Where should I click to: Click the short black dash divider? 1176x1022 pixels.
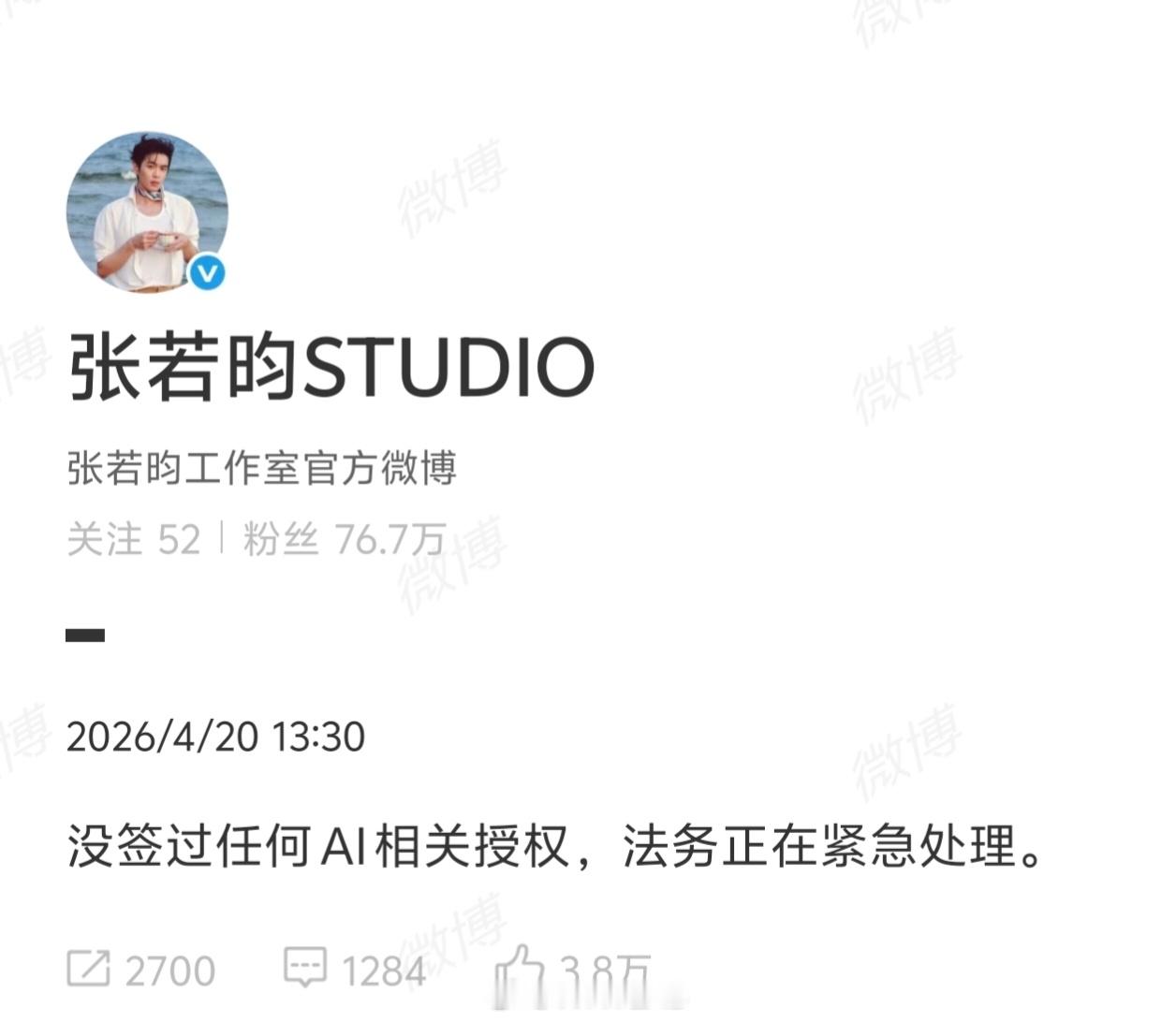click(x=85, y=635)
